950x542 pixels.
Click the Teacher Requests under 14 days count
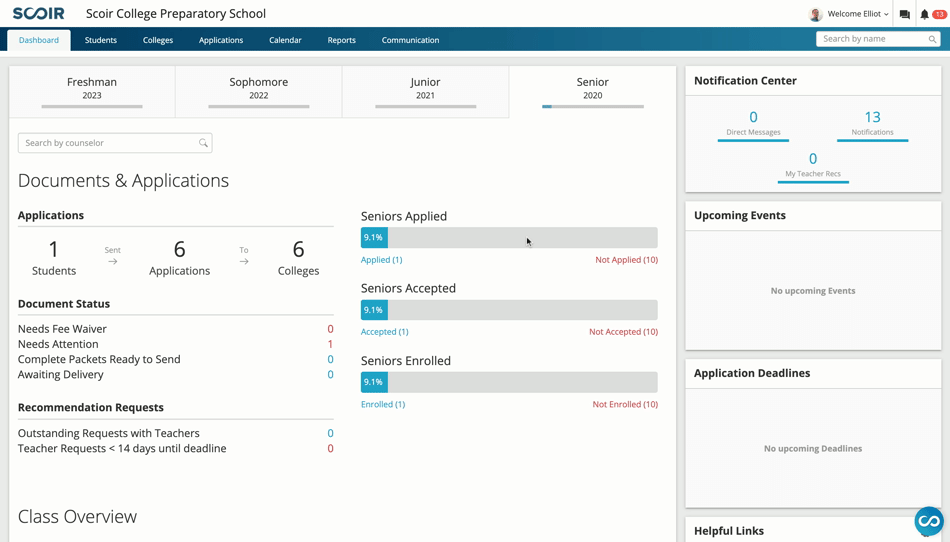click(x=330, y=448)
